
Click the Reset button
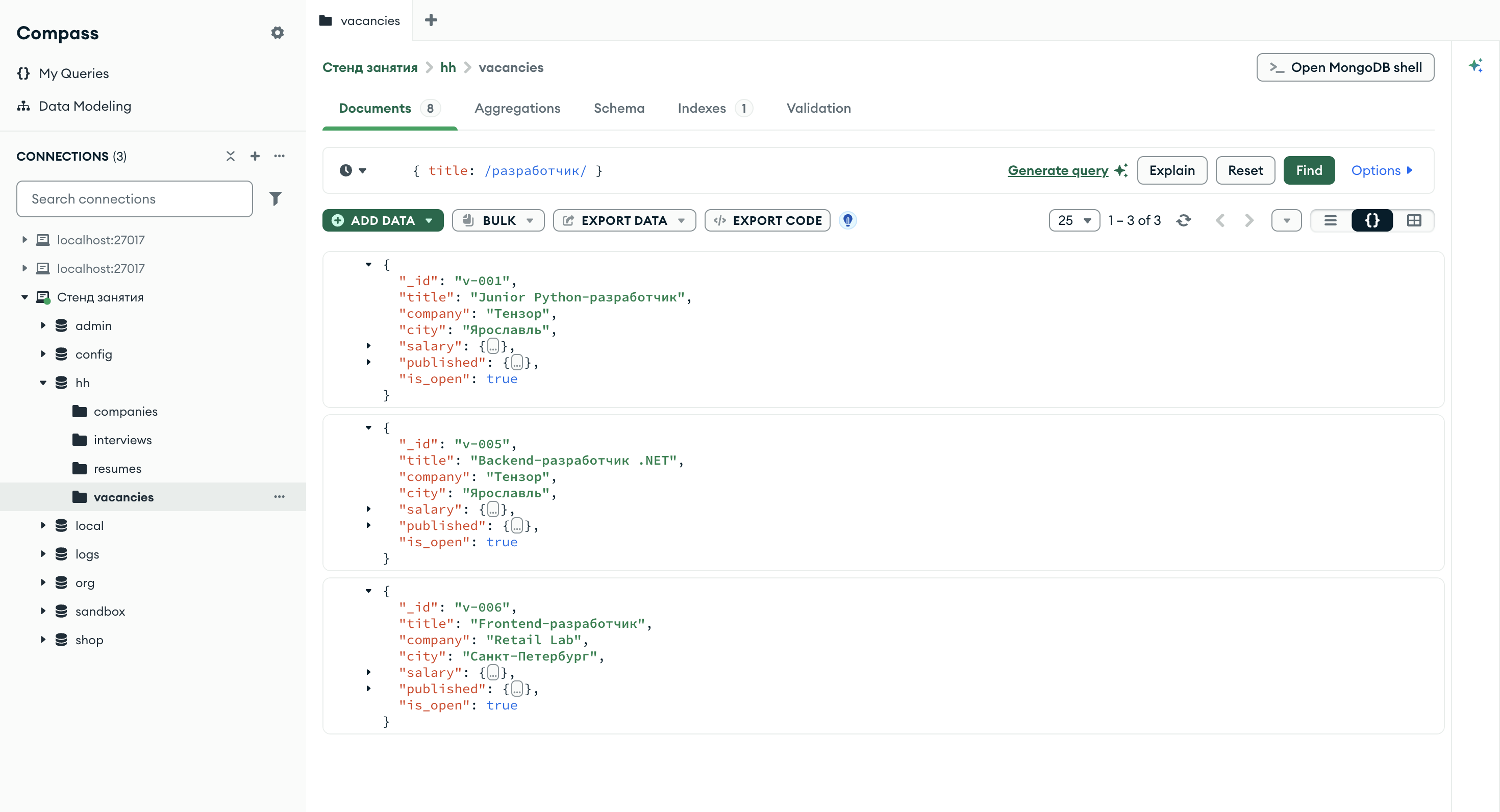[x=1245, y=170]
